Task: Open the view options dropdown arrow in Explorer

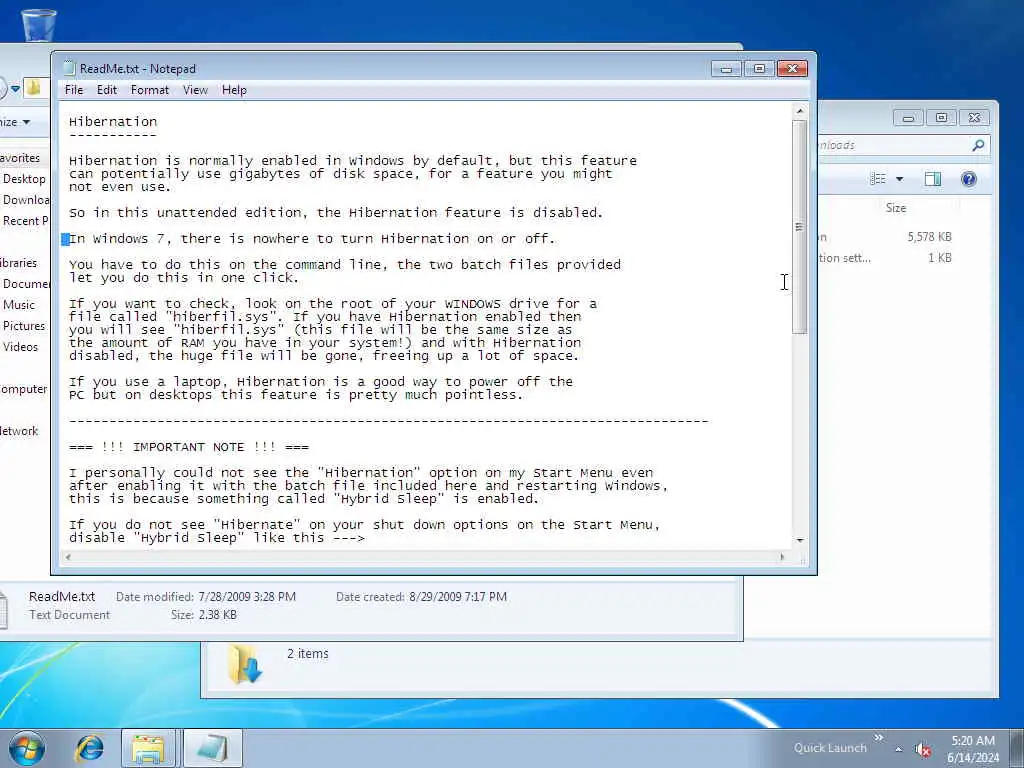Action: coord(899,179)
